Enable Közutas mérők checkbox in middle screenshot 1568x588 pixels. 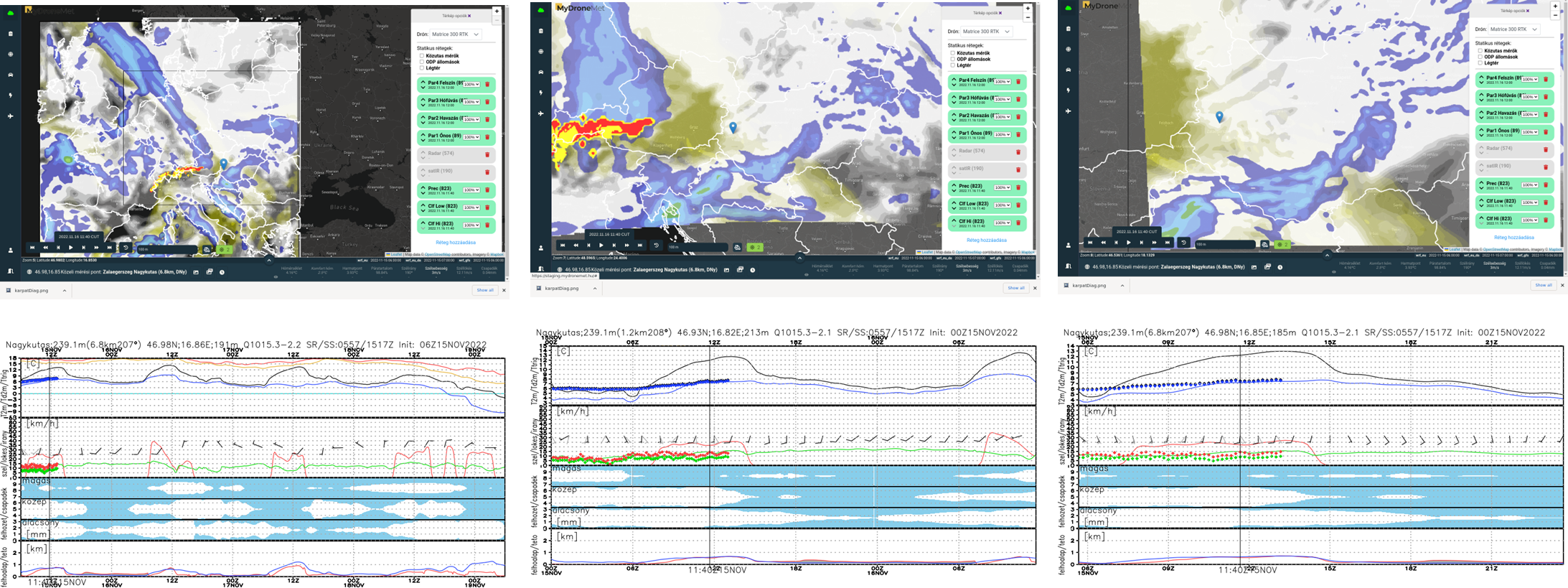coord(953,53)
